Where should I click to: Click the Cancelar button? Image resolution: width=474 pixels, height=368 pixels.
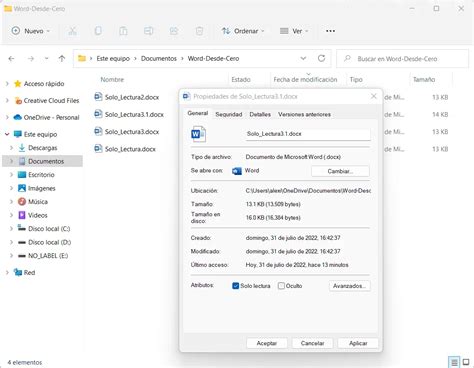[312, 343]
